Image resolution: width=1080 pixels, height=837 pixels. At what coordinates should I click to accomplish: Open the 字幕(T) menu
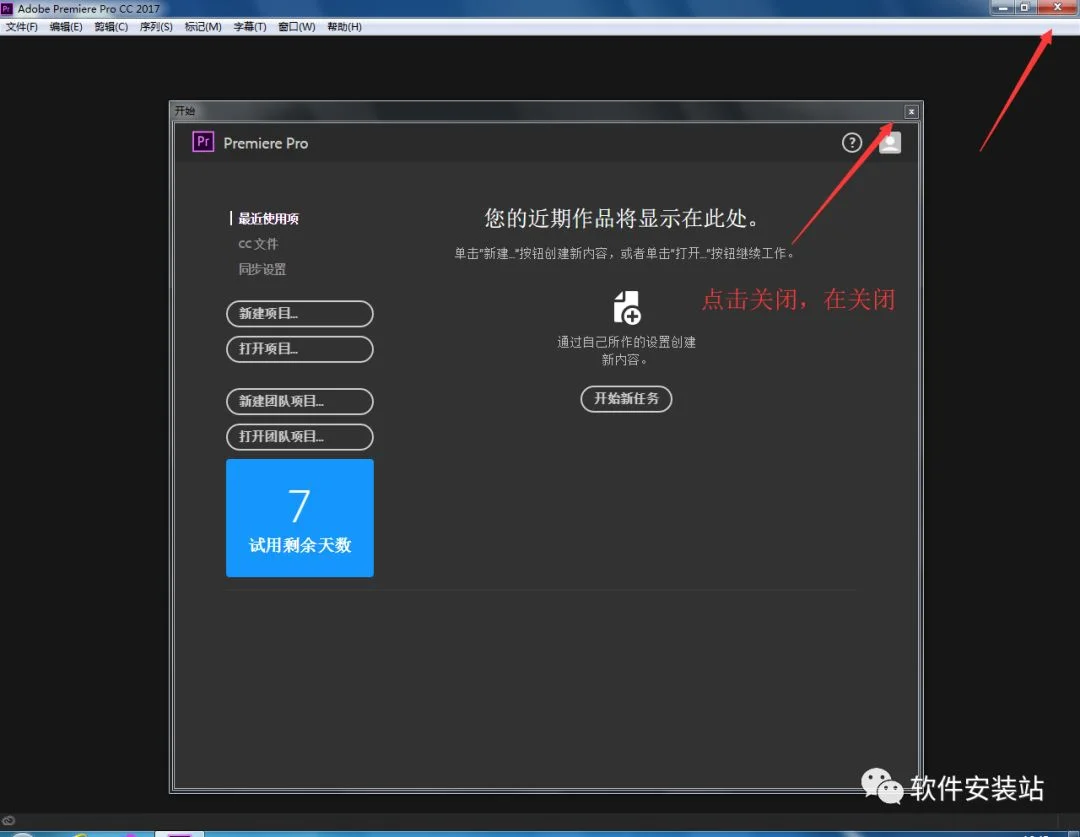point(249,27)
